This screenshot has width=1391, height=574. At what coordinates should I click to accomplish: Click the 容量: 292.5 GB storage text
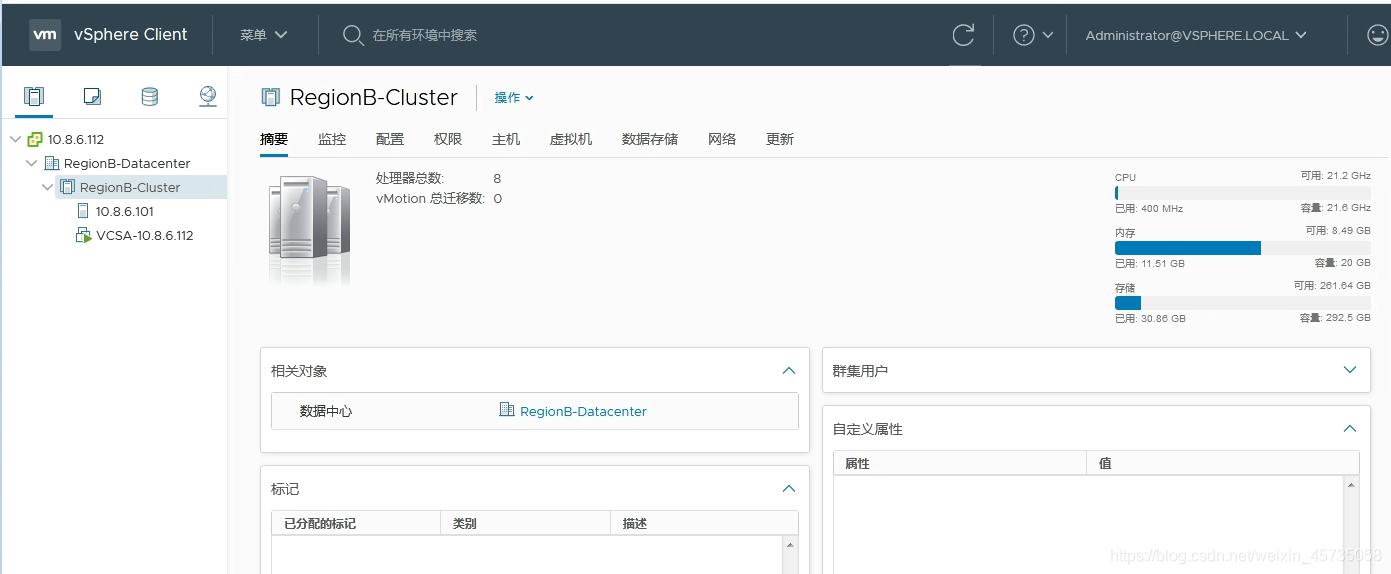point(1335,318)
